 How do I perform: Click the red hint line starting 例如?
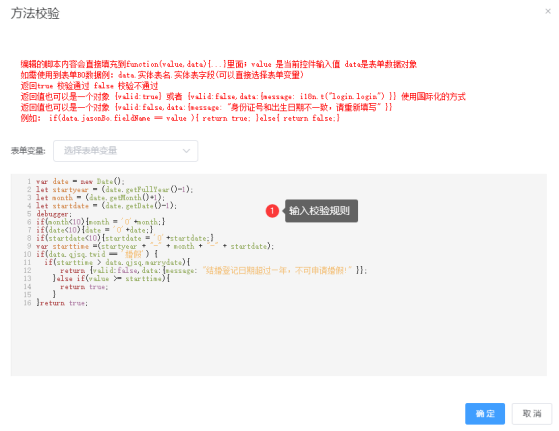[x=180, y=118]
